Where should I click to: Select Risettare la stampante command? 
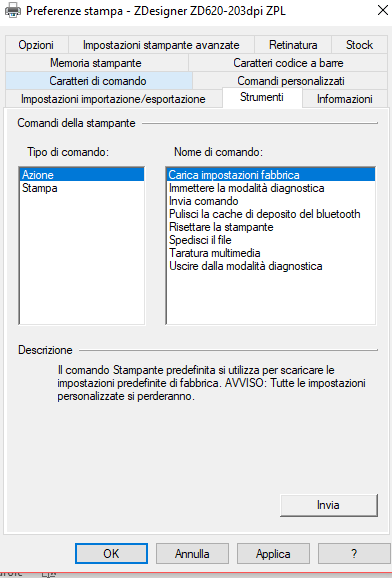[x=271, y=227]
